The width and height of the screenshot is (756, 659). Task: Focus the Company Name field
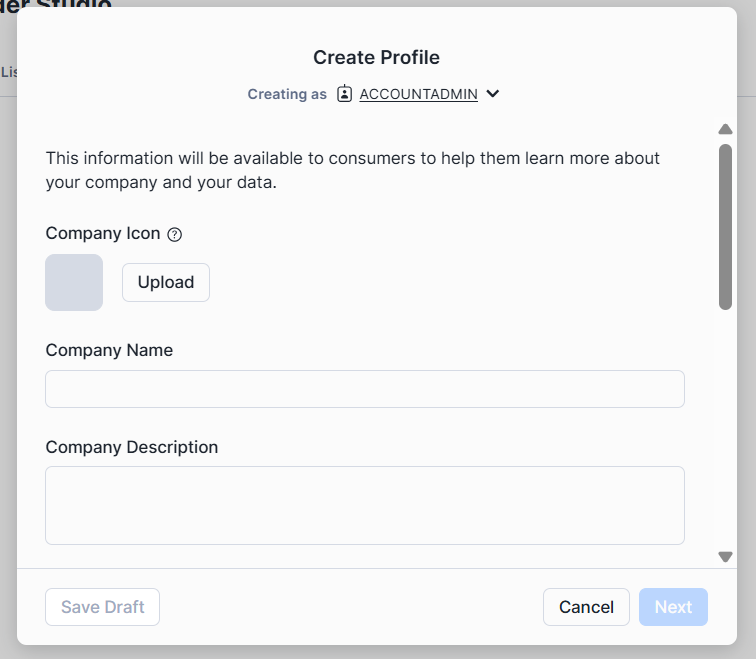point(365,389)
